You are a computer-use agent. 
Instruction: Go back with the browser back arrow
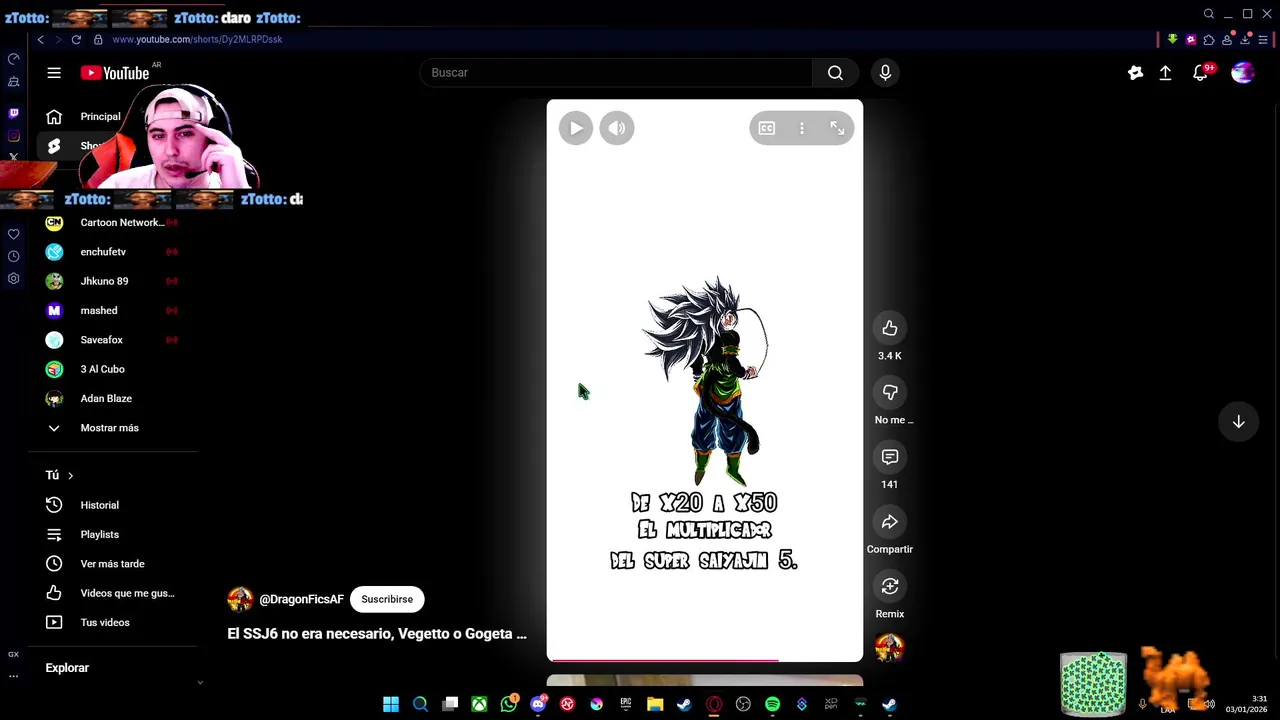pos(40,39)
